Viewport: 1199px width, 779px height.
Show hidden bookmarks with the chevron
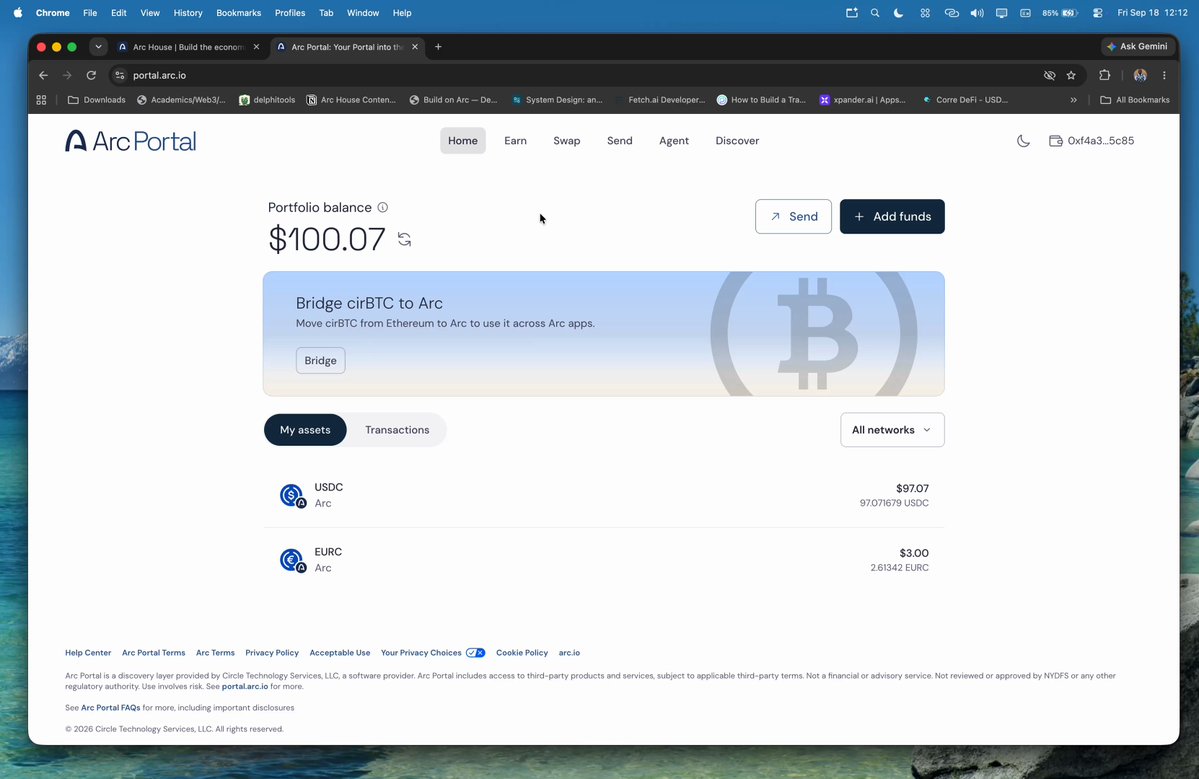(1074, 100)
